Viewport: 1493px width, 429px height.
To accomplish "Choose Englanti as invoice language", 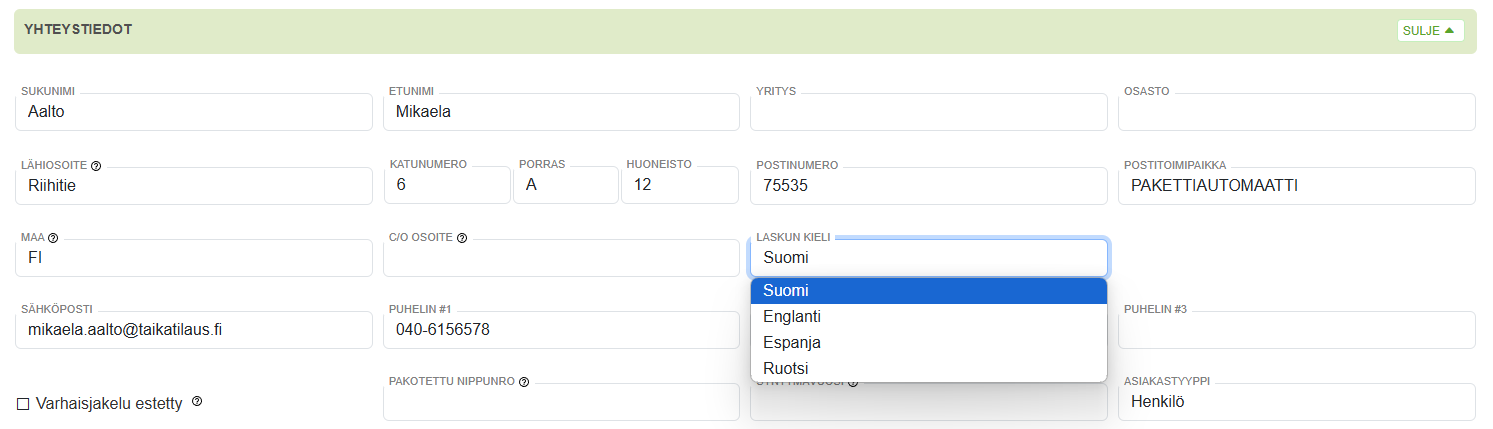I will tap(929, 316).
